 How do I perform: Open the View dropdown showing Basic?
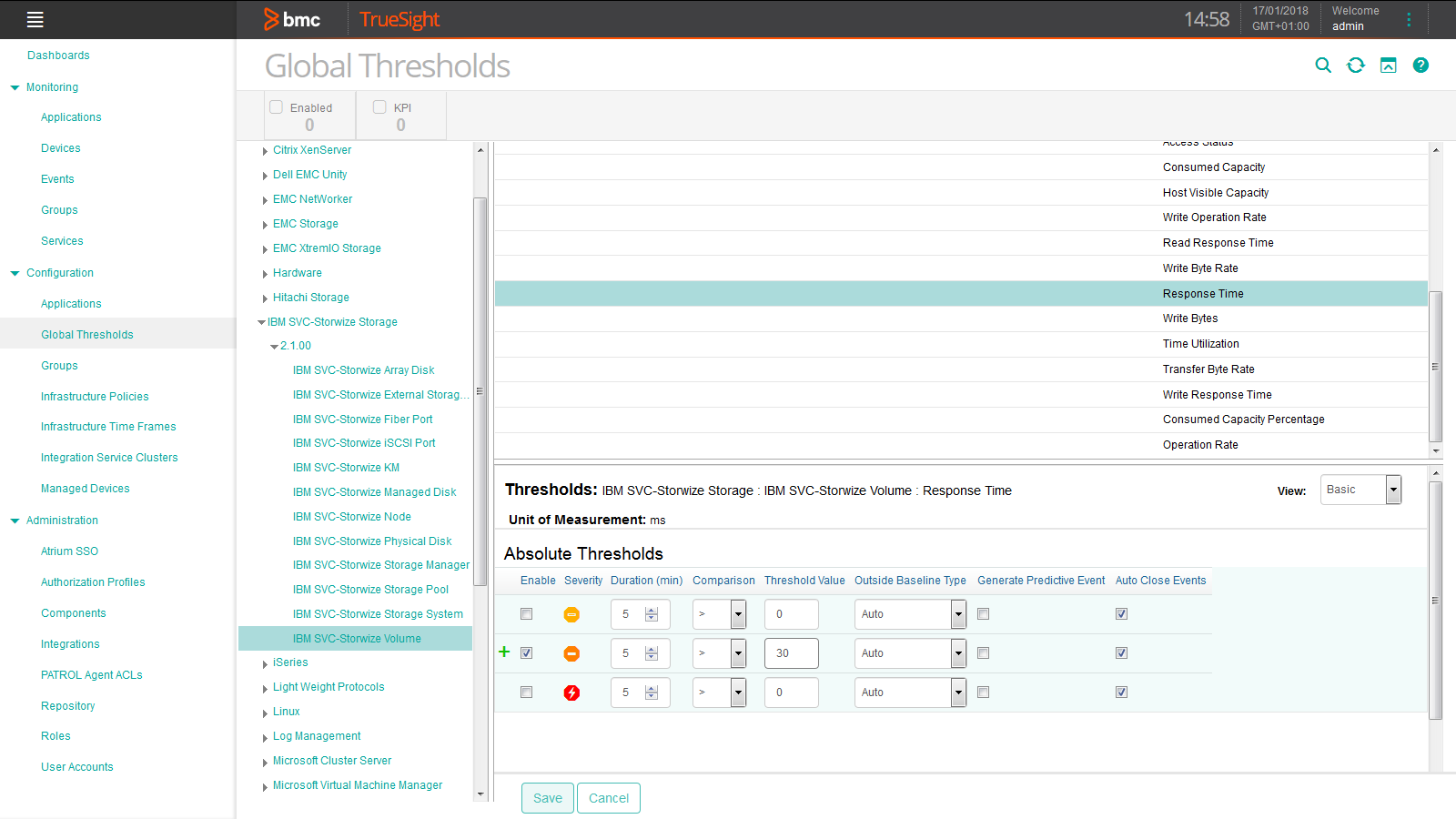point(1393,490)
